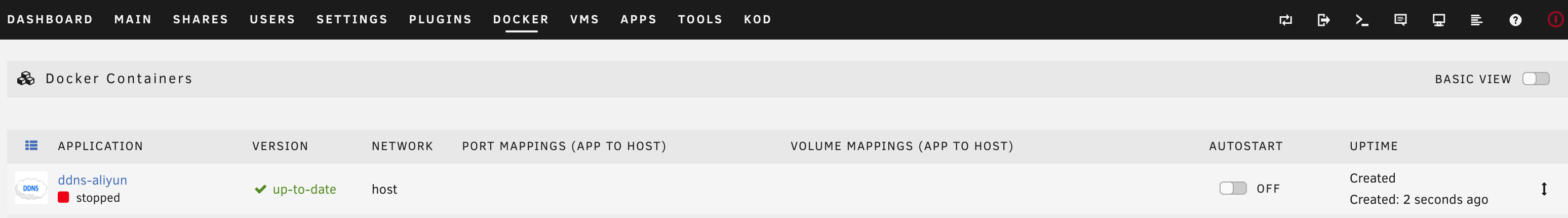
Task: Click the logout icon in header
Action: pyautogui.click(x=1323, y=20)
